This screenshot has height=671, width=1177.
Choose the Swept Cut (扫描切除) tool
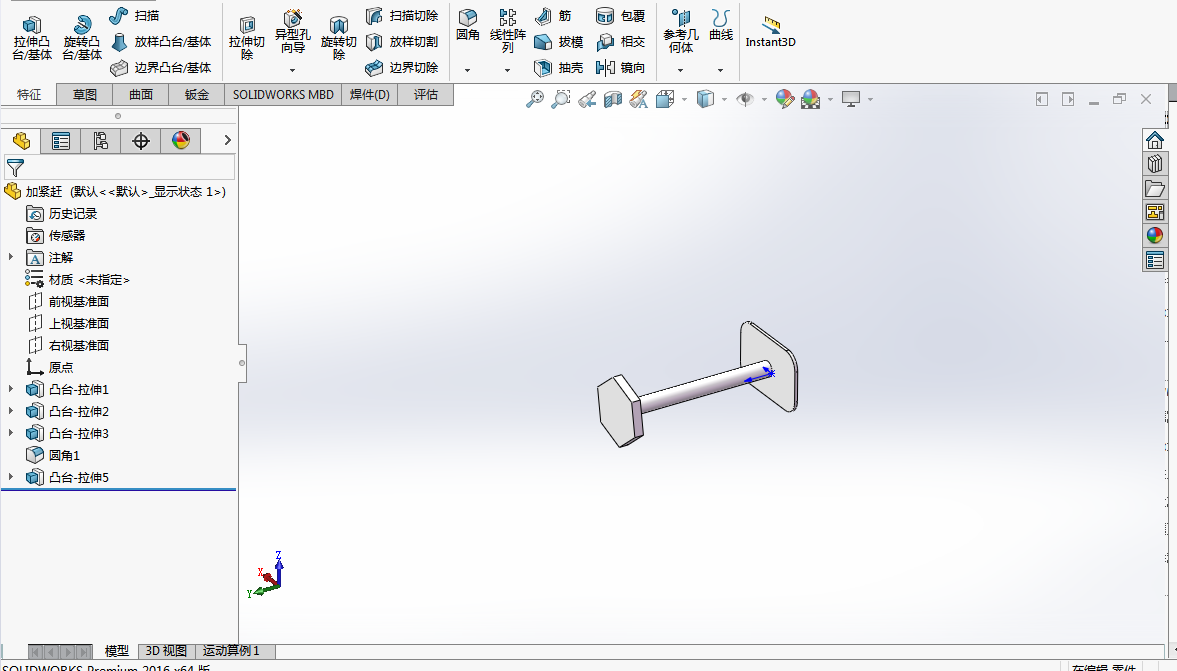point(402,16)
